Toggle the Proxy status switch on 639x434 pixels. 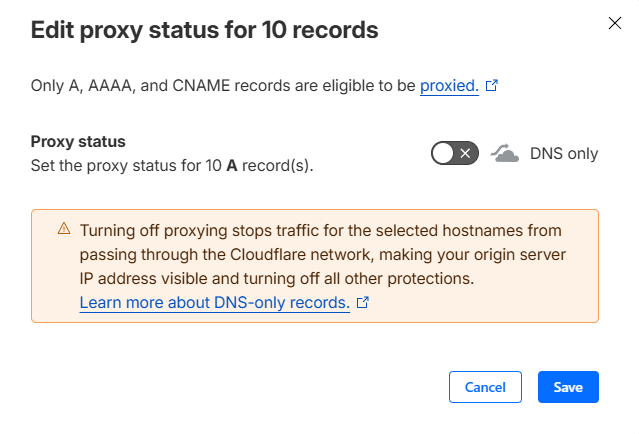455,153
